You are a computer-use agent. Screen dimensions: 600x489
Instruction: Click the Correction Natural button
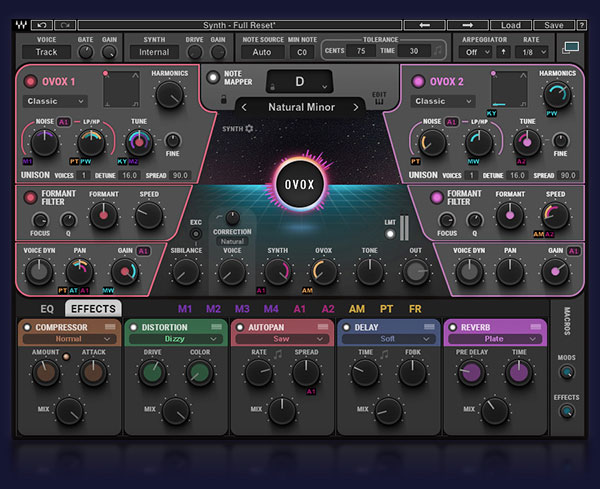[x=232, y=241]
